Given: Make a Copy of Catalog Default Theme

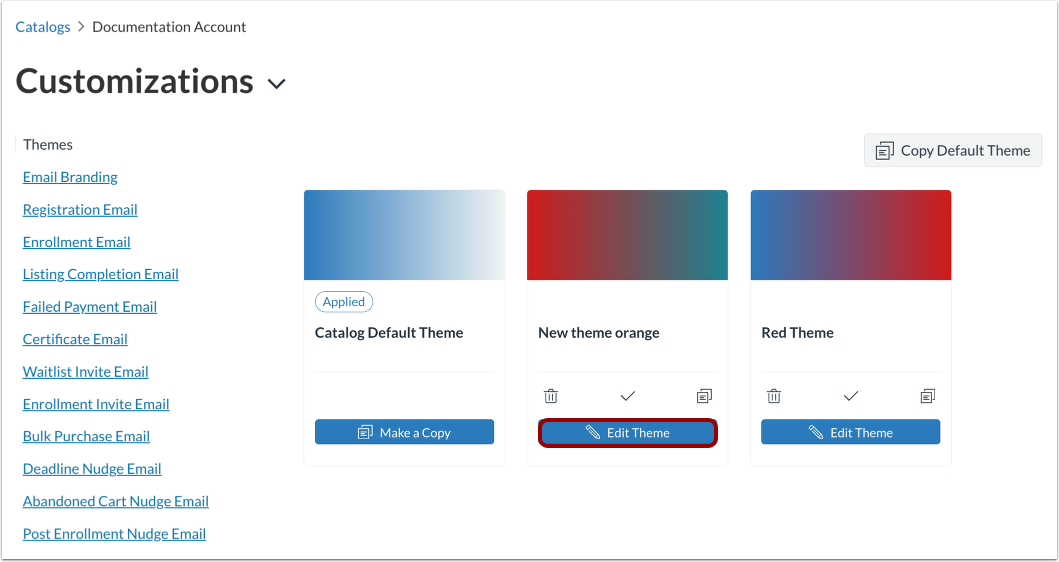Looking at the screenshot, I should (405, 432).
